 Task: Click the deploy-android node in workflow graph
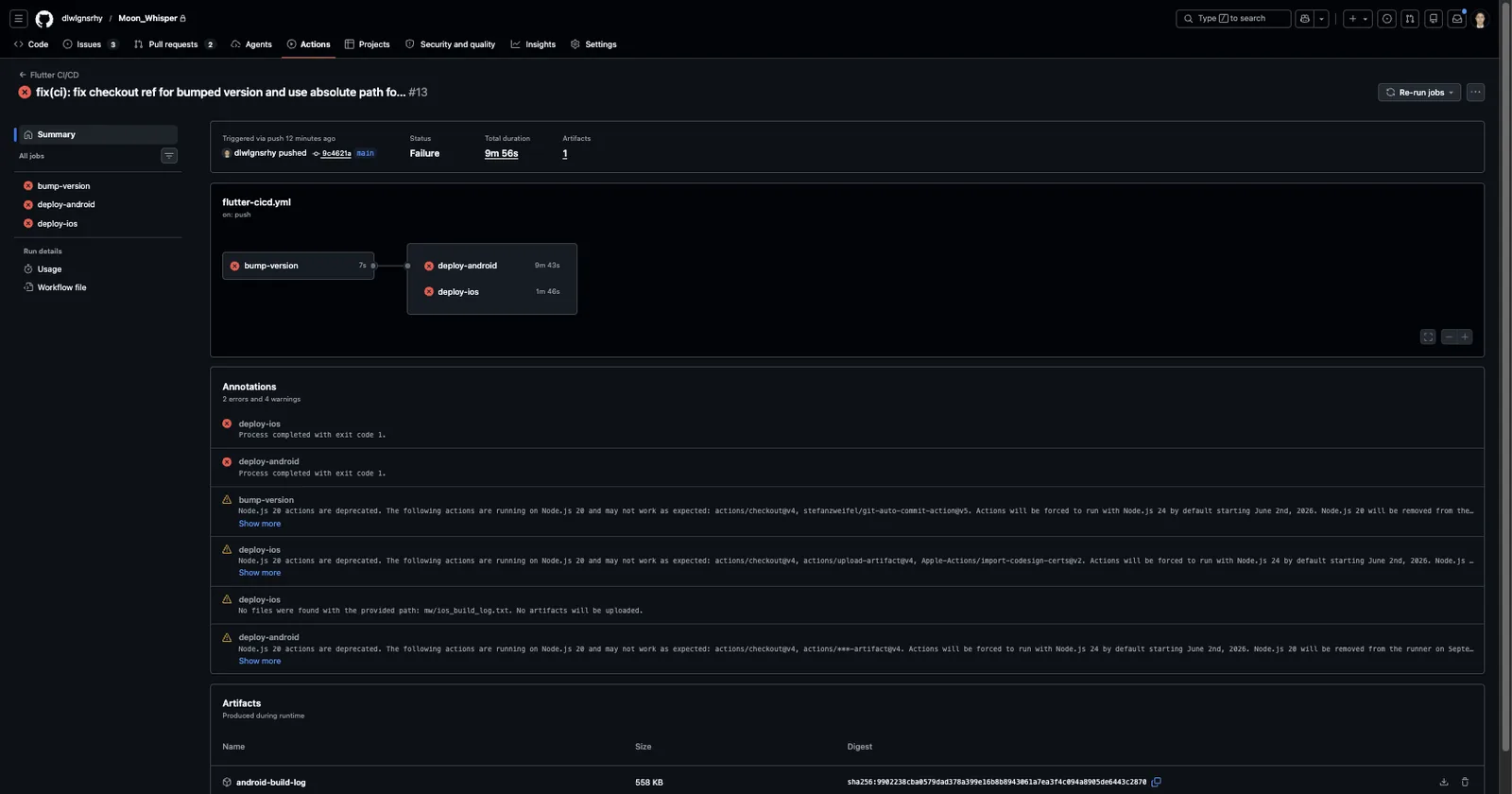click(492, 266)
